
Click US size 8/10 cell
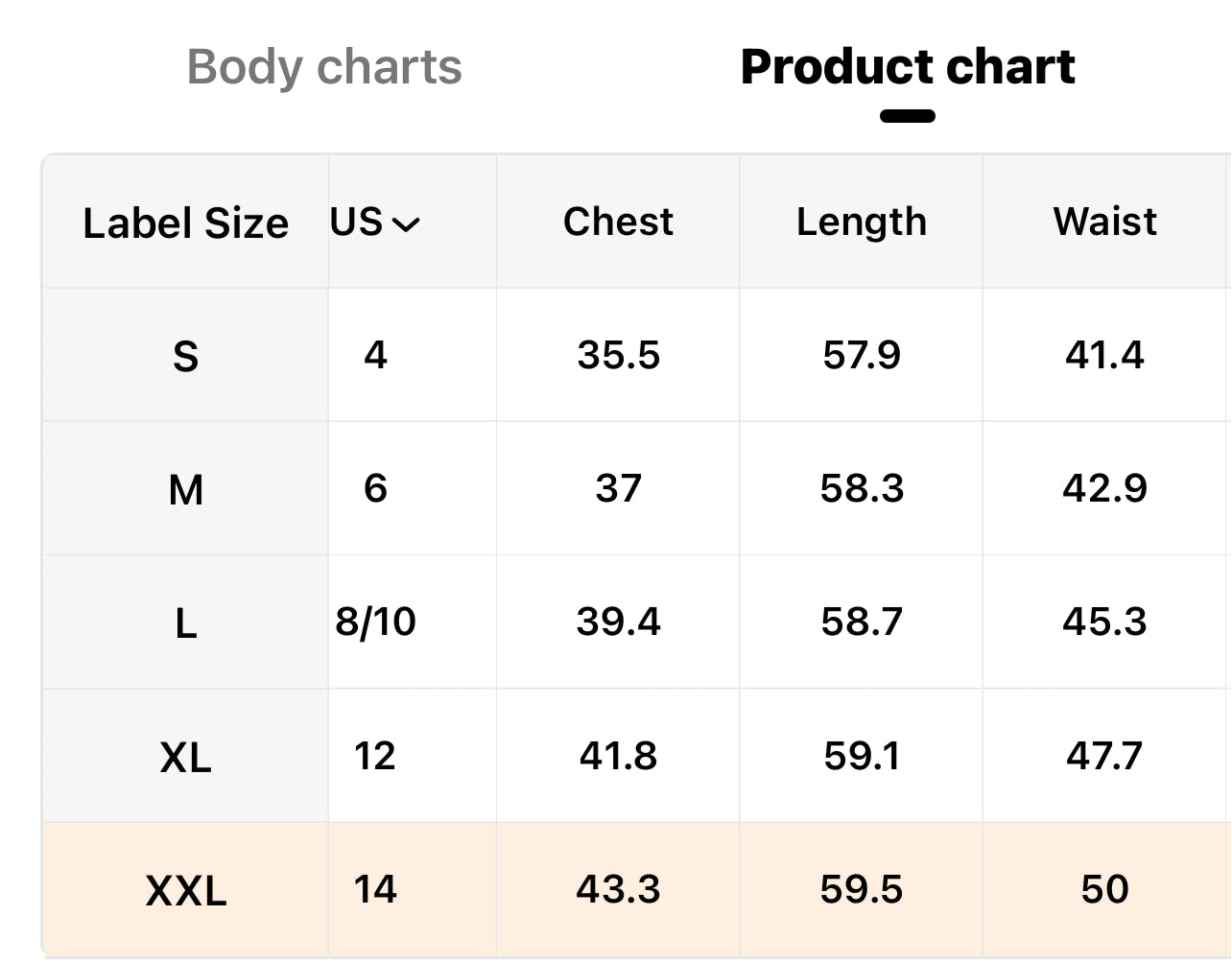(x=375, y=622)
